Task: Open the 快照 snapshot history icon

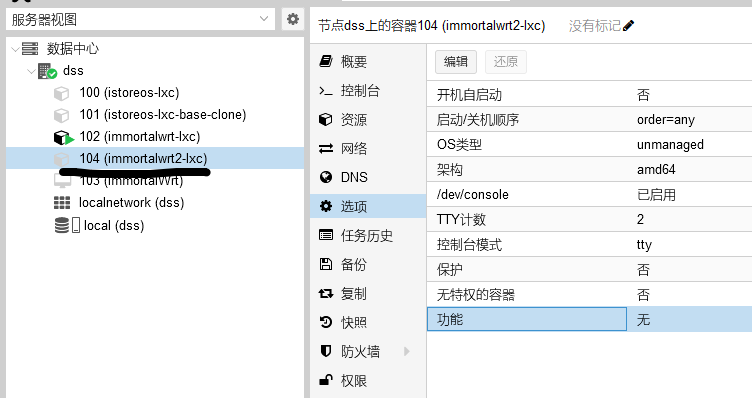Action: [326, 322]
